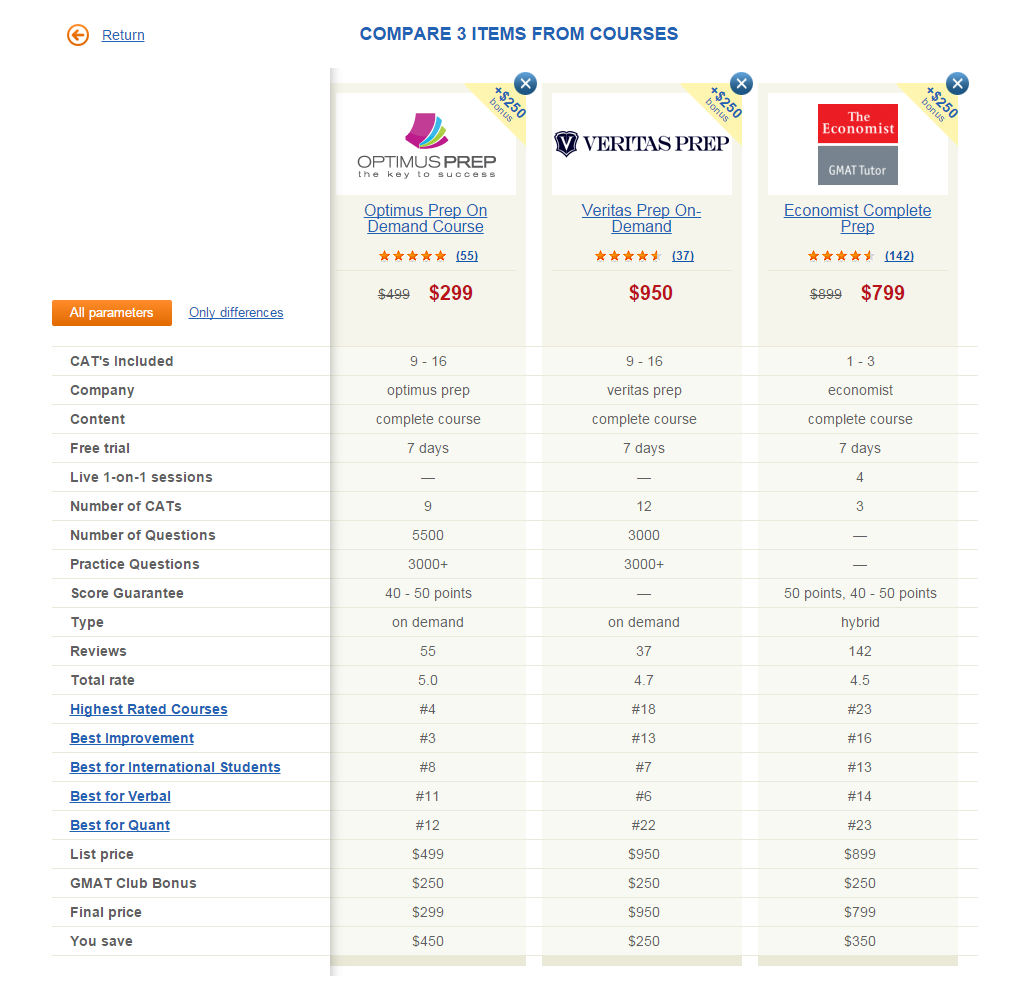Open the Return link
The image size is (1025, 982).
123,35
